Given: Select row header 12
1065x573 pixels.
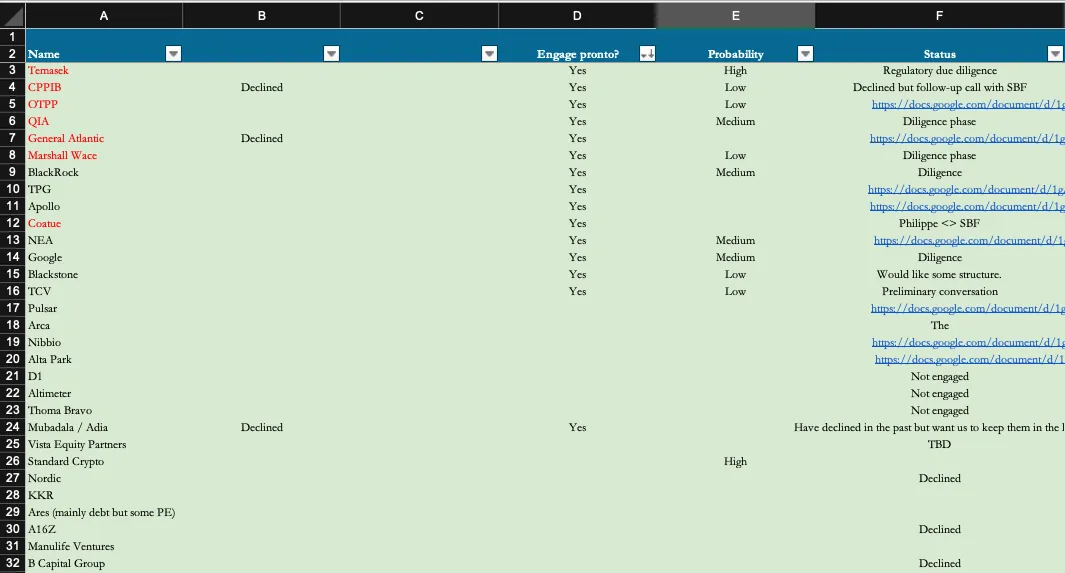Looking at the screenshot, I should (x=12, y=223).
